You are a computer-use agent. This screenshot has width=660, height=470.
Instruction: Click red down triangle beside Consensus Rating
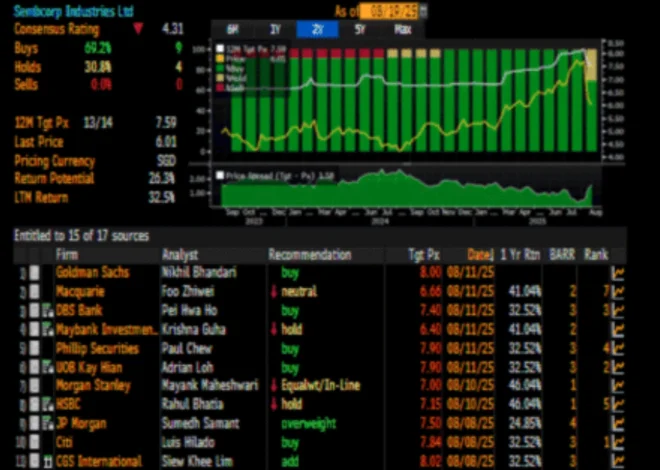[x=138, y=29]
